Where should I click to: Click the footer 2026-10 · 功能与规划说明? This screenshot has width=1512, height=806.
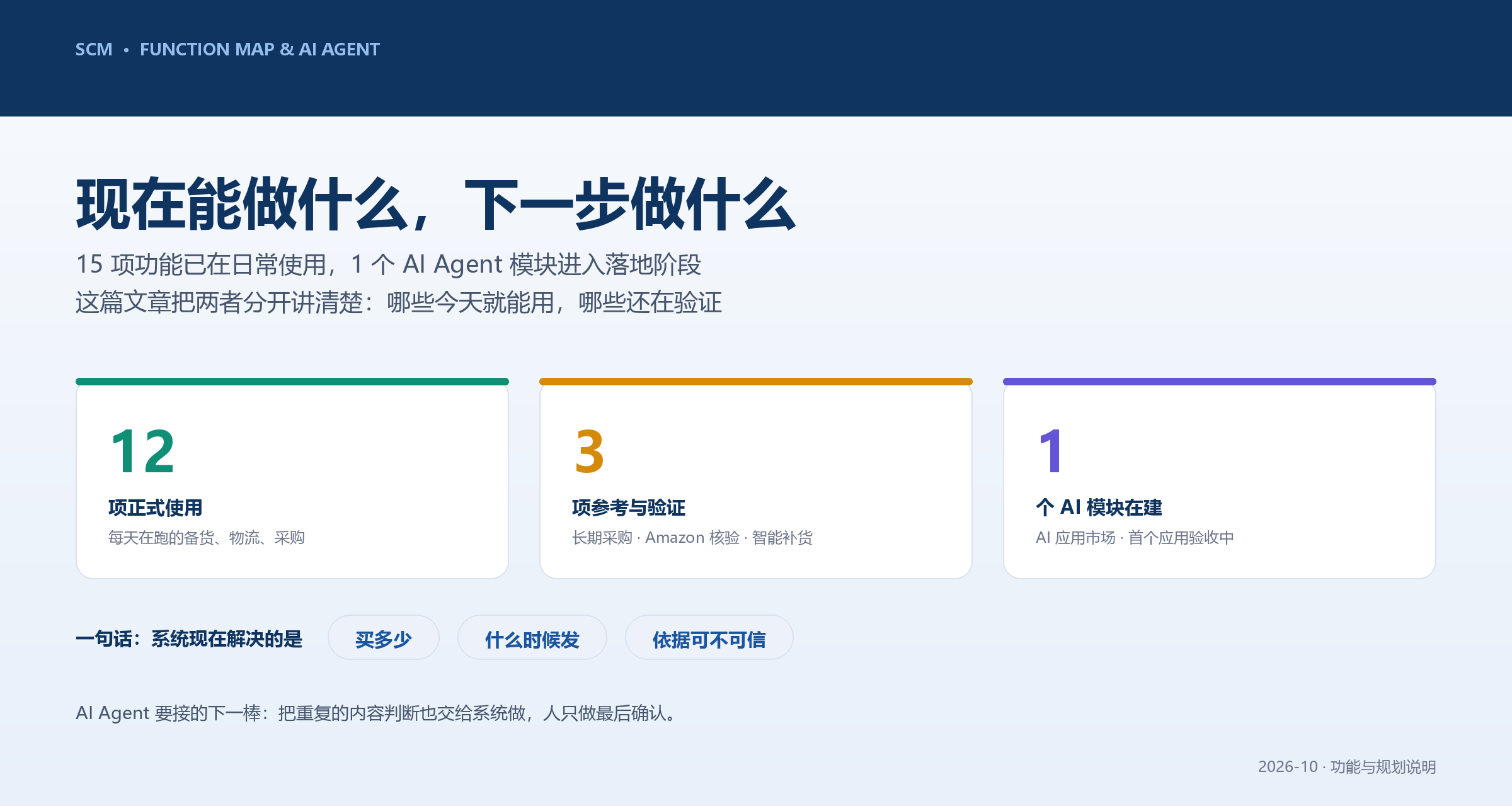point(1347,767)
